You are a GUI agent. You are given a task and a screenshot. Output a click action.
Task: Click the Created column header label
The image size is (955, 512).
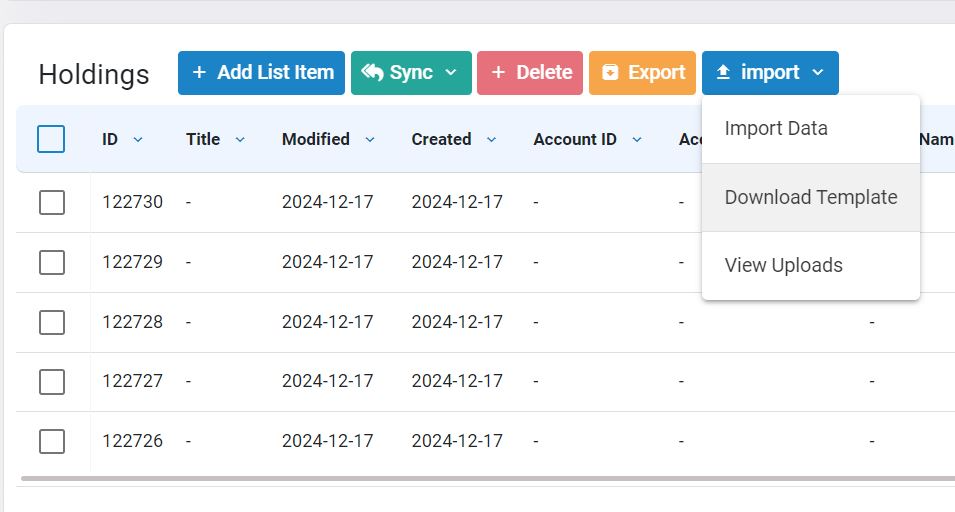tap(442, 139)
